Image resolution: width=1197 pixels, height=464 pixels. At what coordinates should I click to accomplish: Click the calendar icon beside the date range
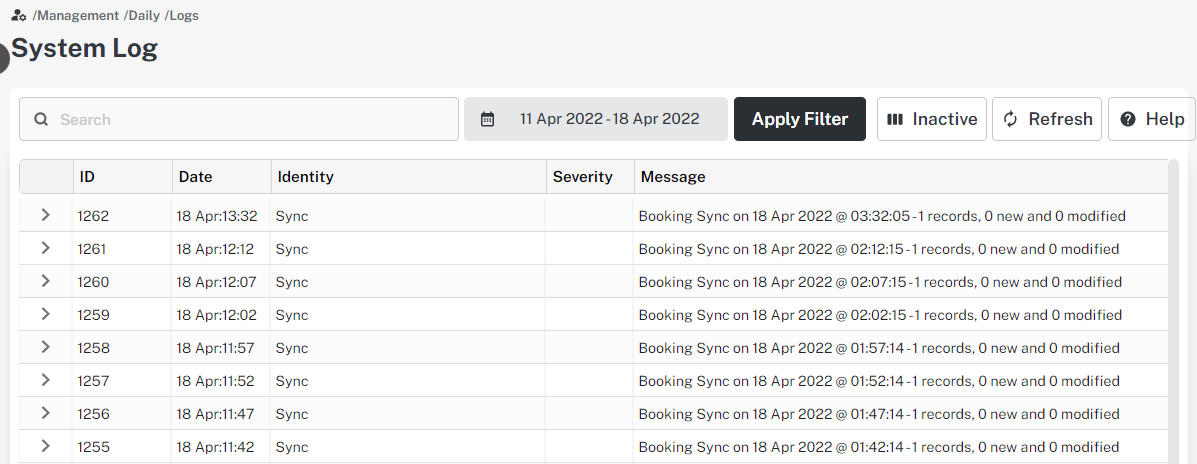point(488,119)
